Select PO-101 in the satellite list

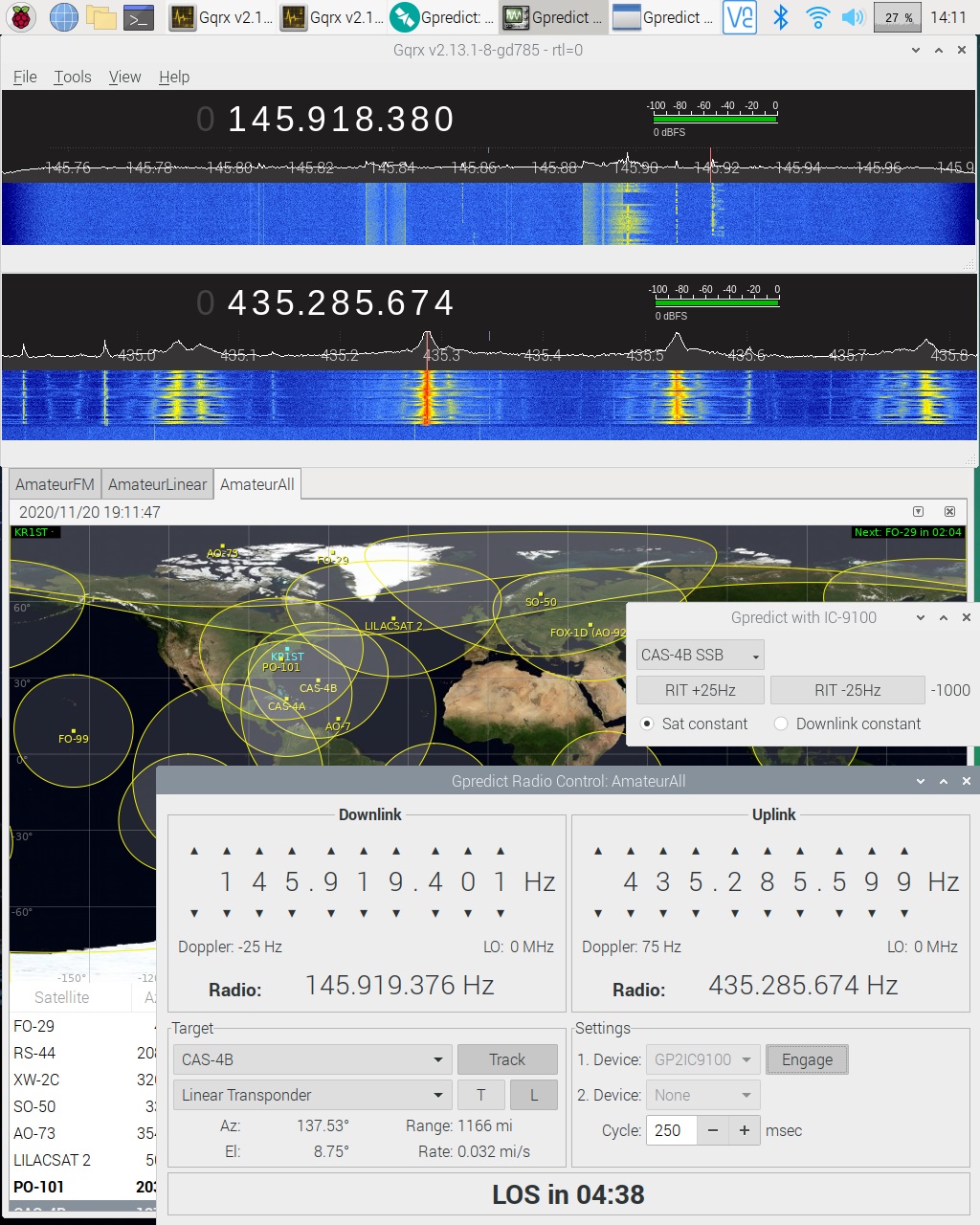tap(82, 1187)
